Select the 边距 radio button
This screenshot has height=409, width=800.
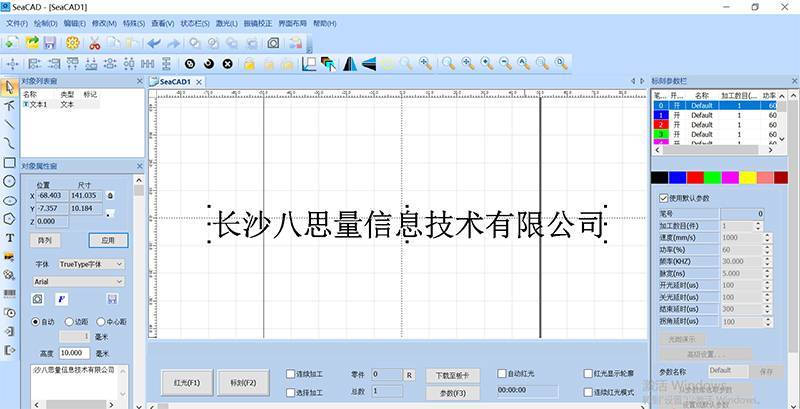click(69, 322)
